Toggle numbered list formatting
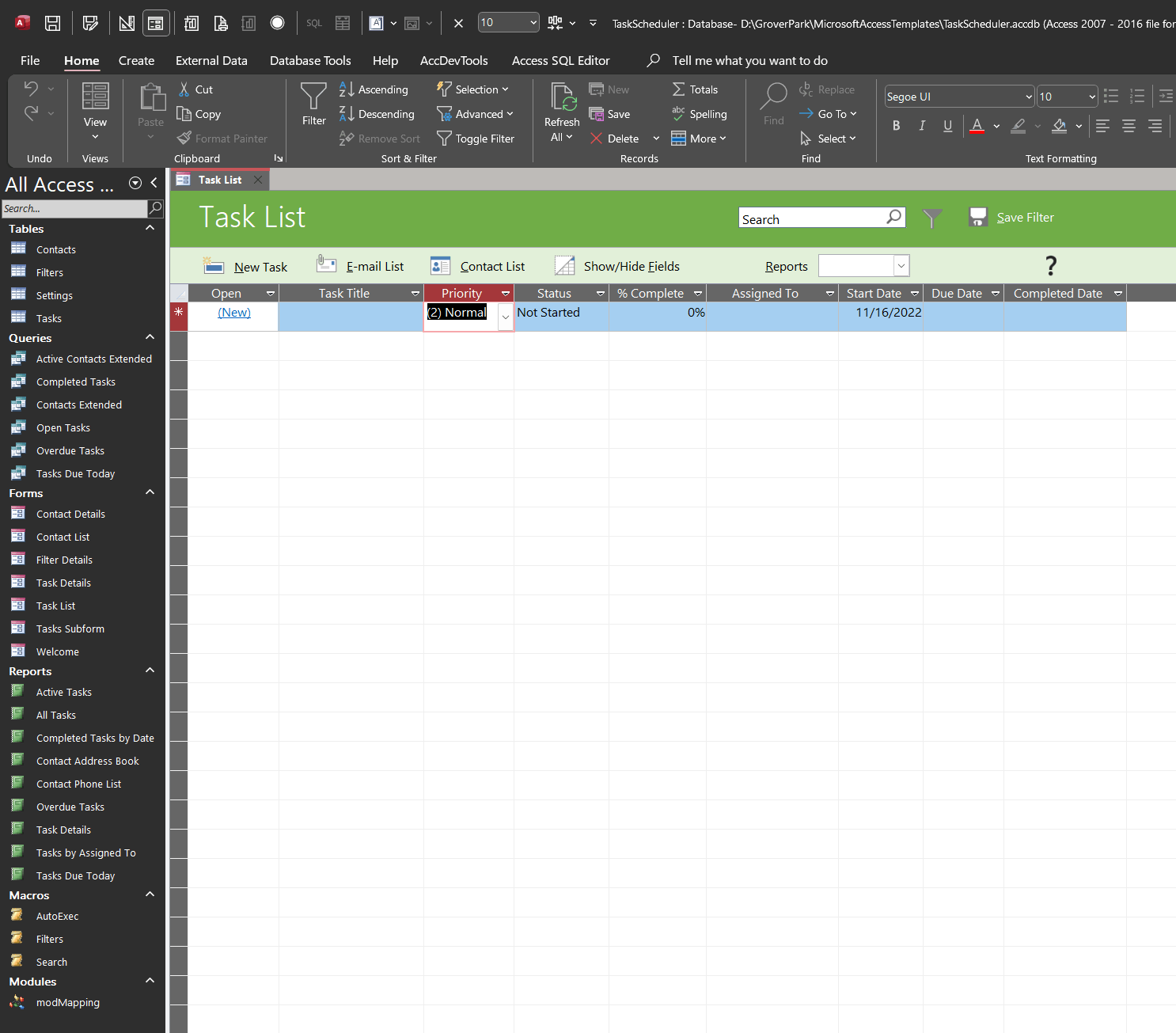The width and height of the screenshot is (1176, 1033). click(x=1137, y=97)
